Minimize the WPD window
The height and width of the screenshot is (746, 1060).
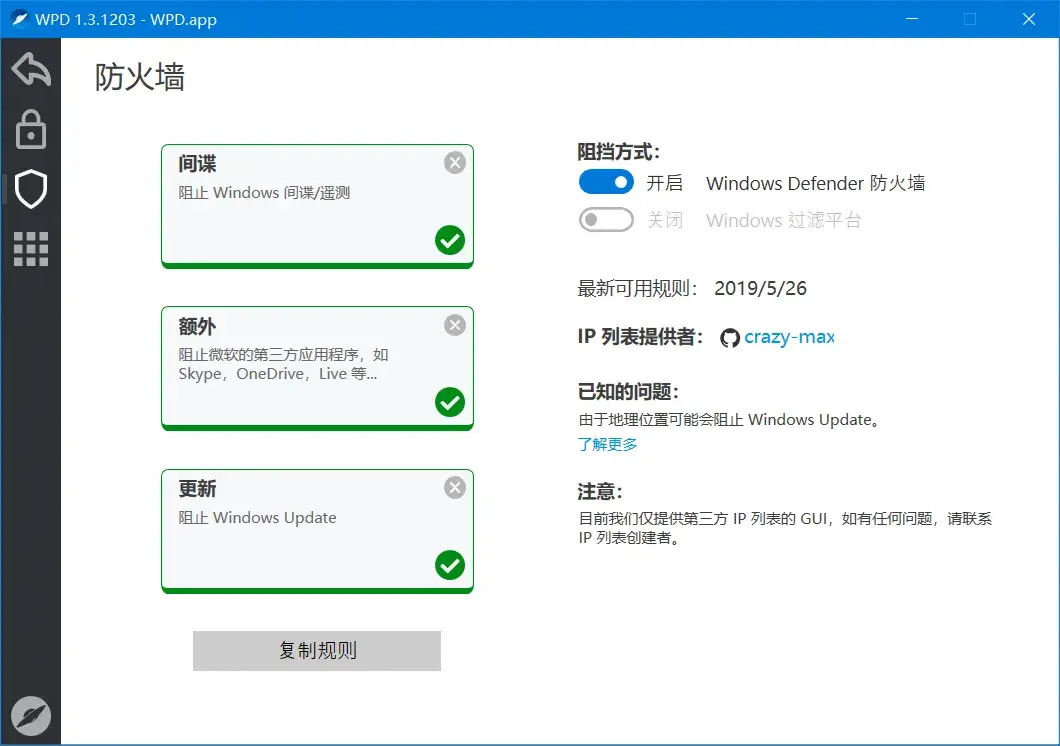[x=911, y=19]
